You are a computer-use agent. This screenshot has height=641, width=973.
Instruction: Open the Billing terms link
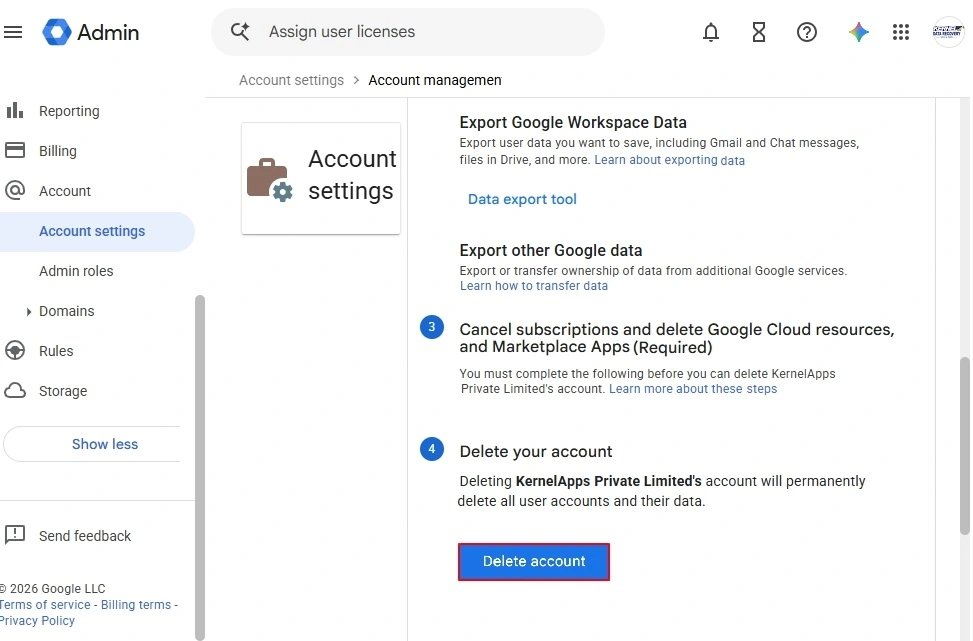(x=136, y=604)
